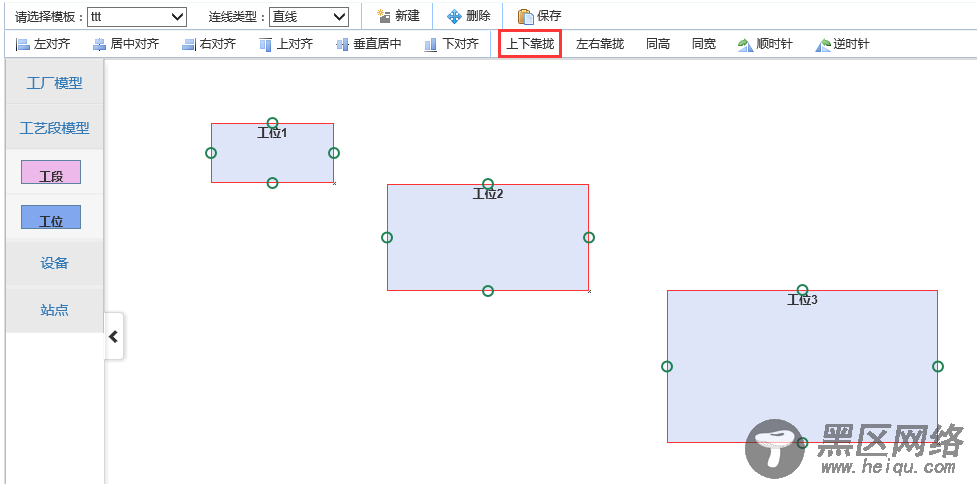Click the 下对齐 align-bottom icon
Screen dimensions: 977x484
coord(431,45)
